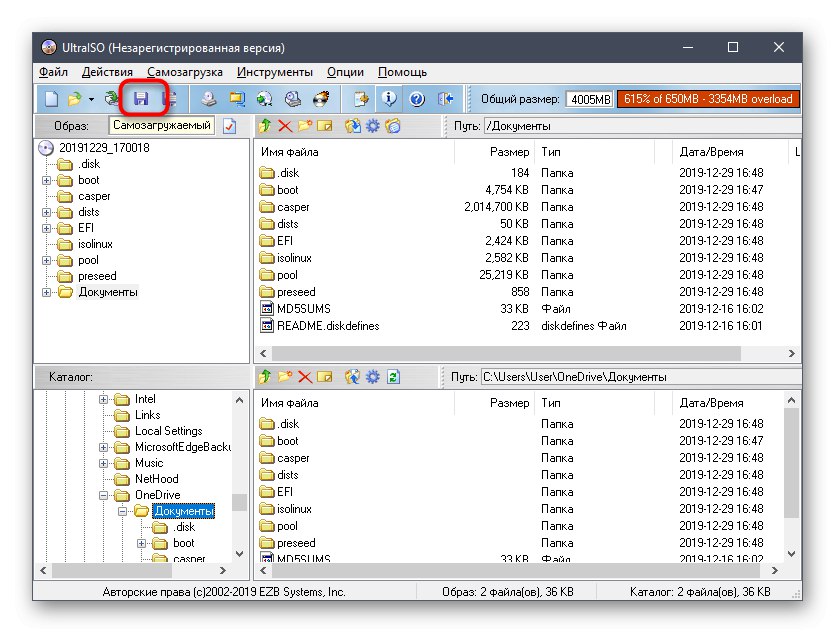Select preseed folder in catalog file list

[x=296, y=543]
